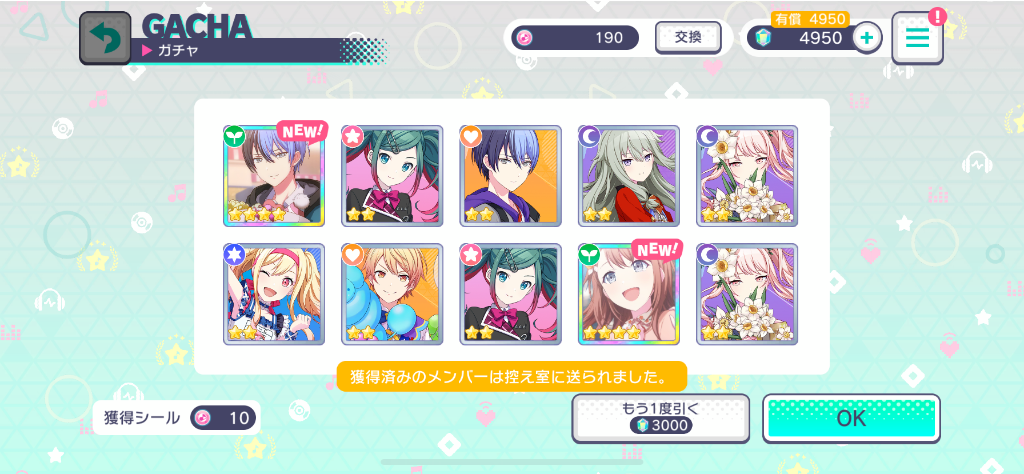This screenshot has width=1024, height=474.
Task: Select the orange-haired boy with balloons card
Action: [x=392, y=294]
